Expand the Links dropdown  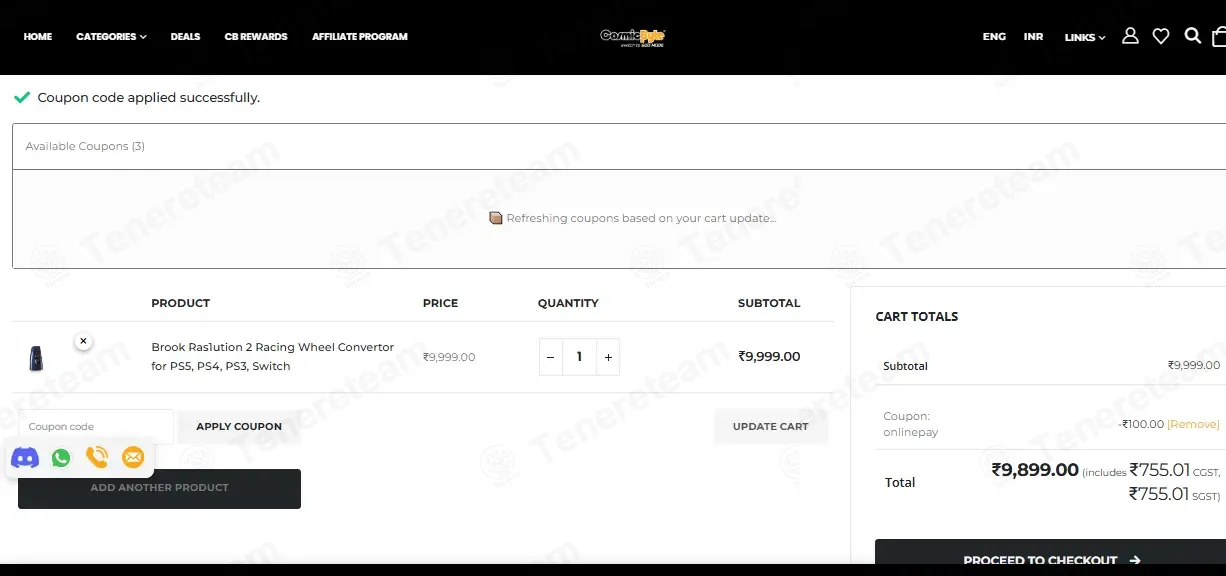click(1085, 37)
